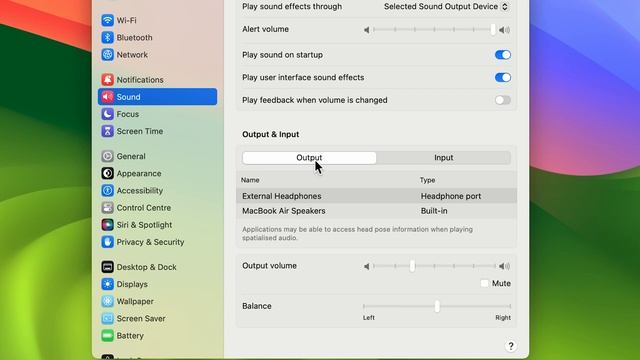Open the Displays sun icon
Viewport: 640px width, 360px height.
[107, 284]
